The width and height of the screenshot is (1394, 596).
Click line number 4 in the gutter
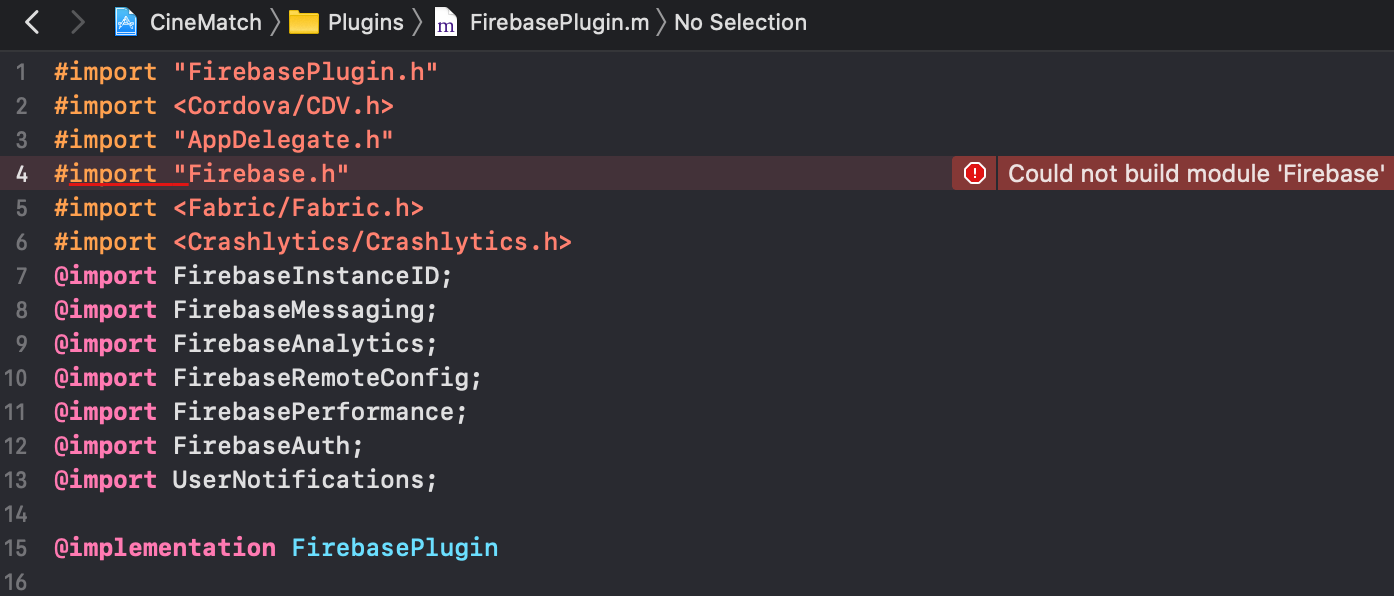click(x=22, y=174)
